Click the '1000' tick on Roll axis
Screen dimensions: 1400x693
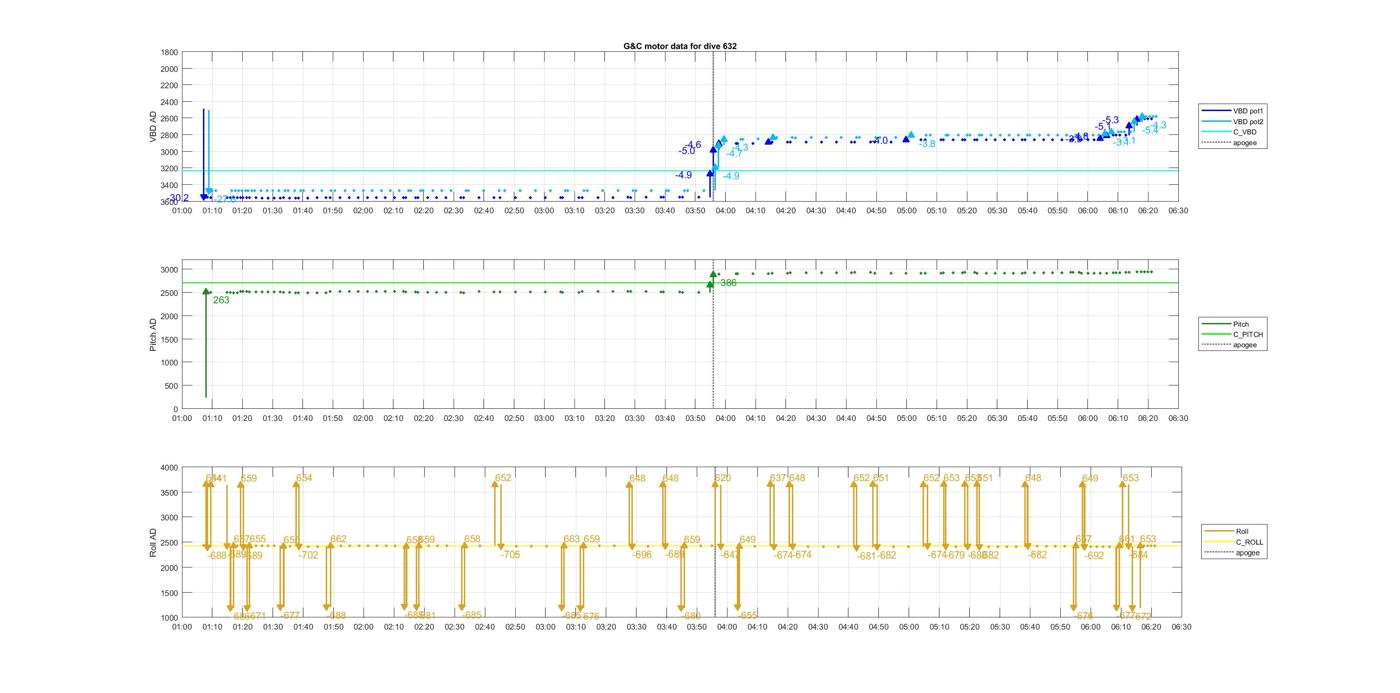pyautogui.click(x=170, y=618)
